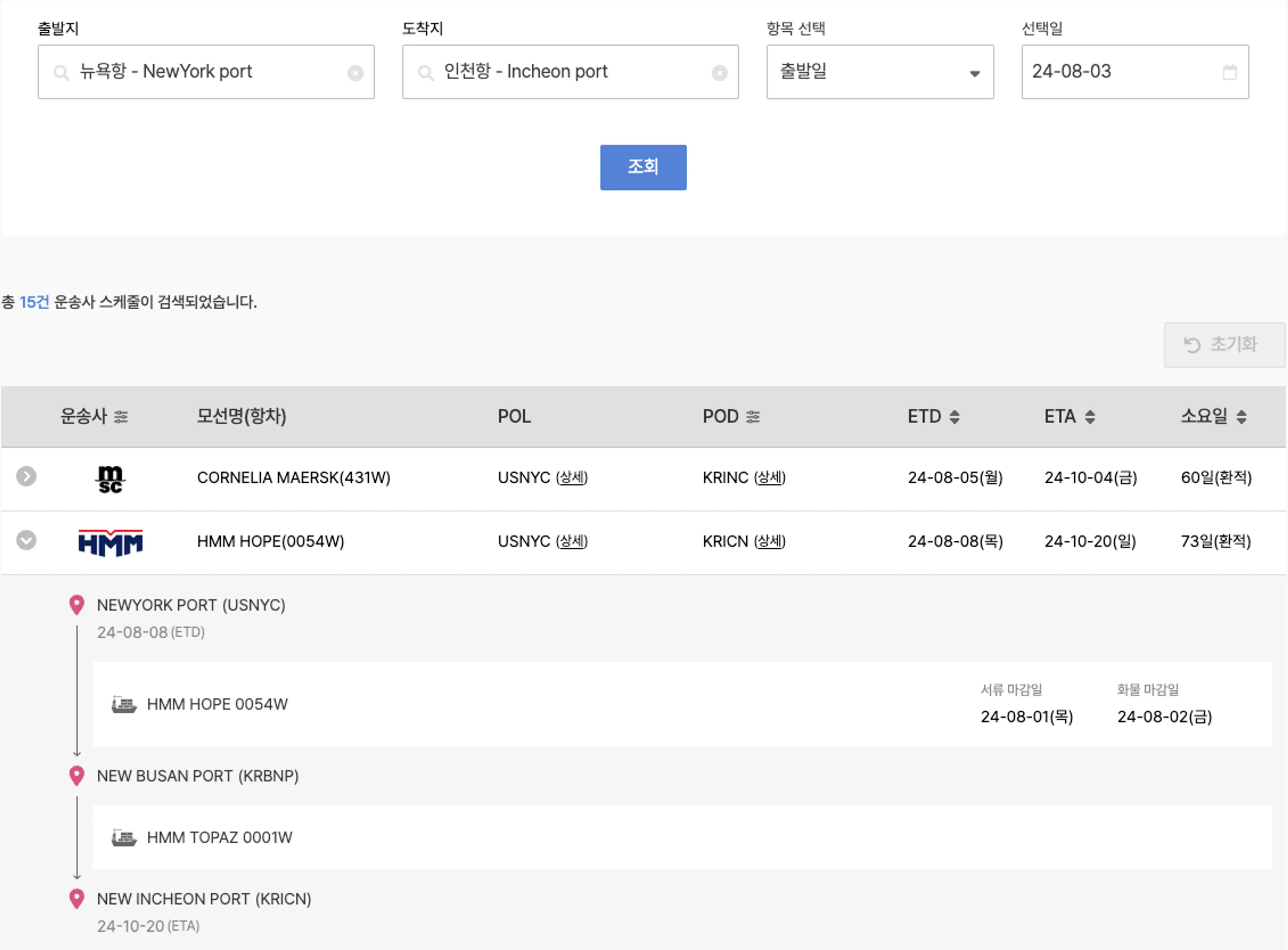1288x950 pixels.
Task: Click 73일(환적) duration cell
Action: coord(1216,542)
